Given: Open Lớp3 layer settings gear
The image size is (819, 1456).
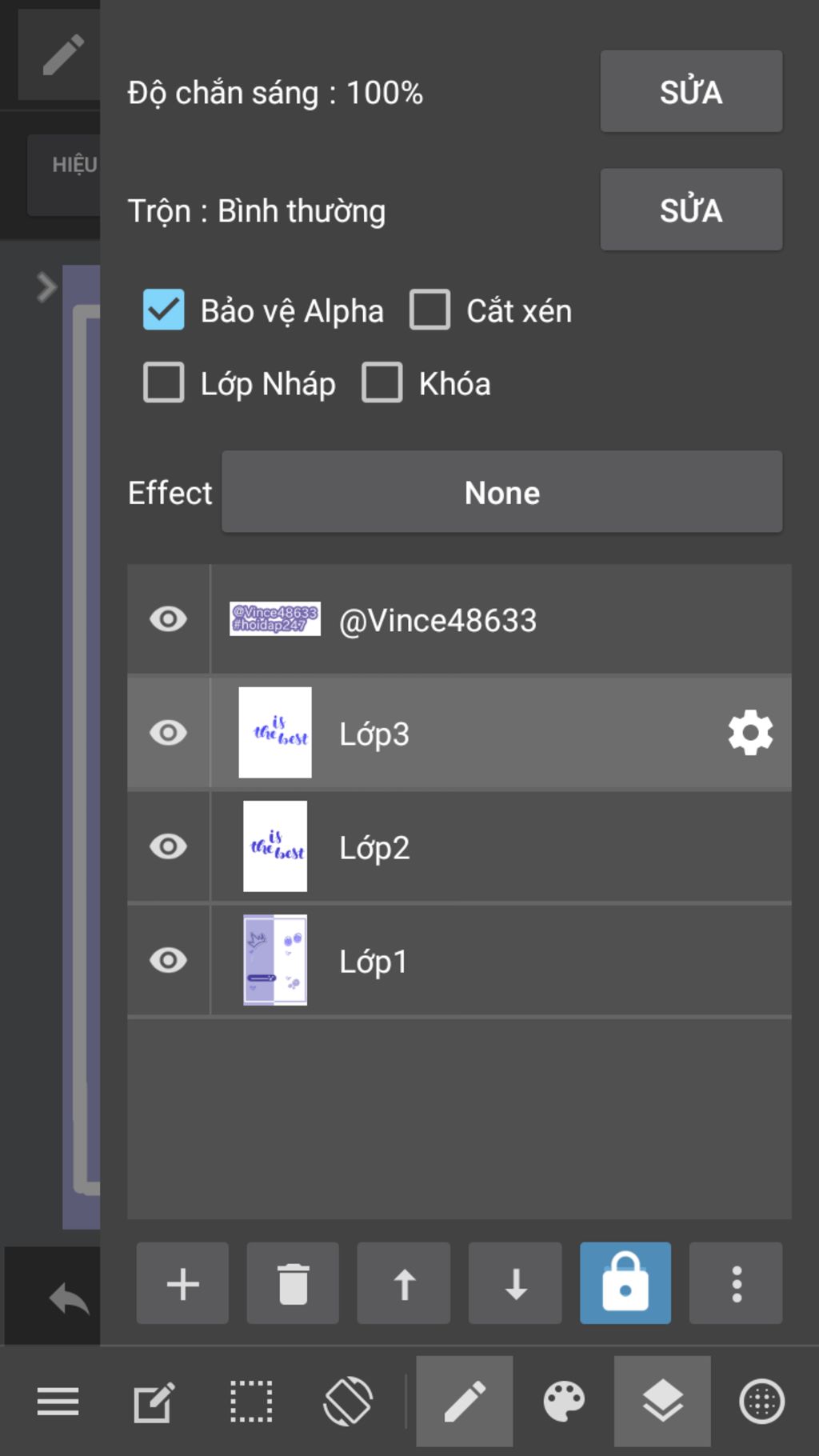Looking at the screenshot, I should [750, 733].
